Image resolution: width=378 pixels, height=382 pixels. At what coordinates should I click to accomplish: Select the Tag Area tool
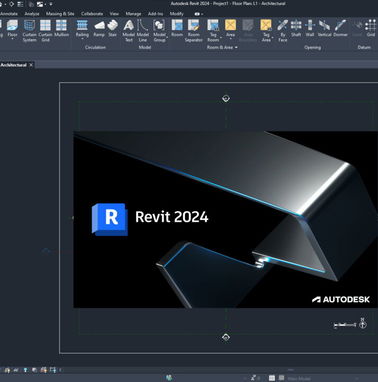[266, 31]
